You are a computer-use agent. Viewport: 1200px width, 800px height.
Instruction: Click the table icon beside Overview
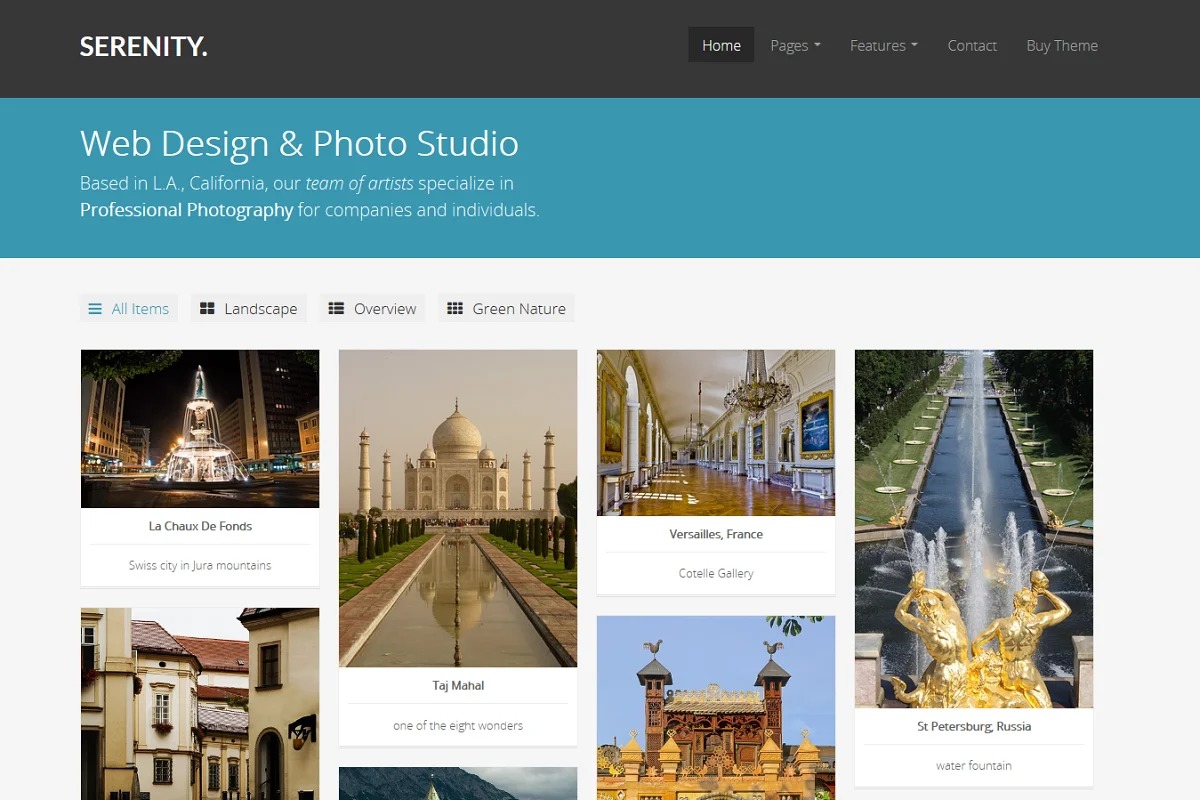pos(337,309)
